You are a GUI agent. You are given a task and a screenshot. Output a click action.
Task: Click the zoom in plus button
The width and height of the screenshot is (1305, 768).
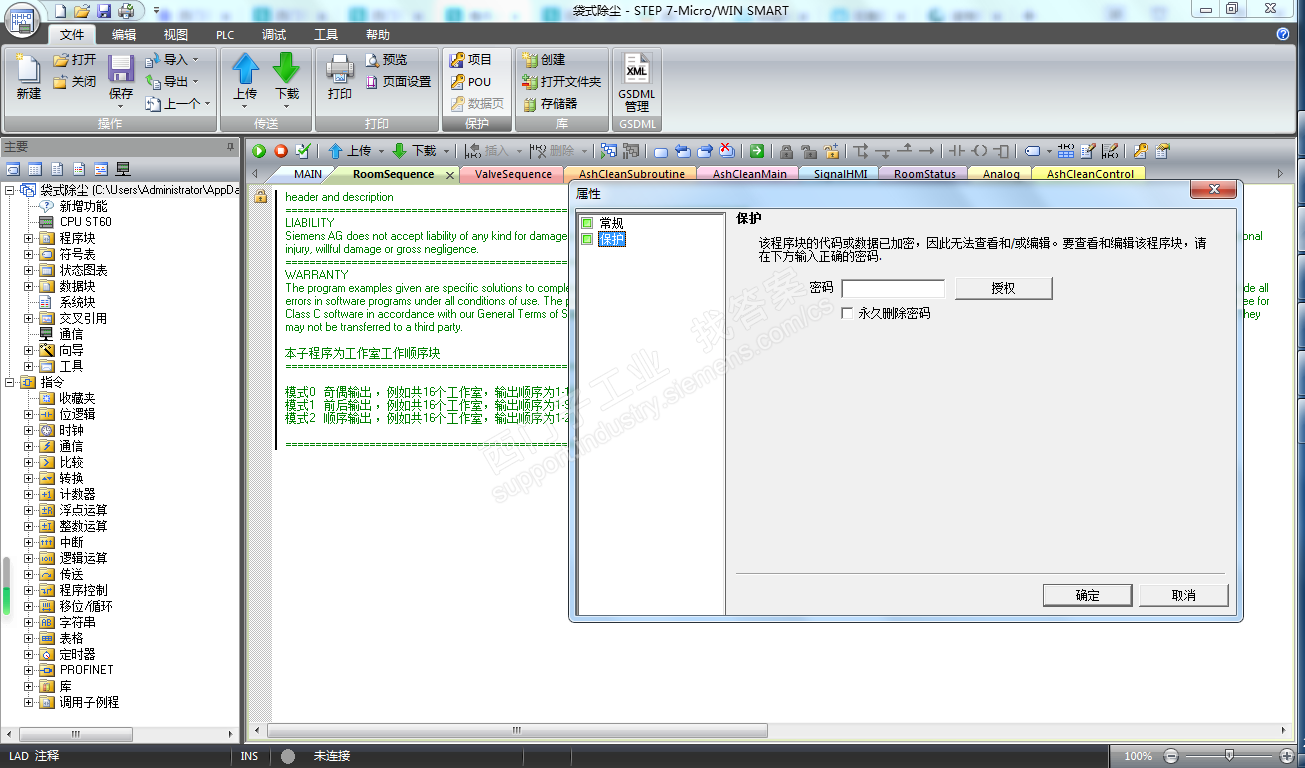[x=1287, y=755]
